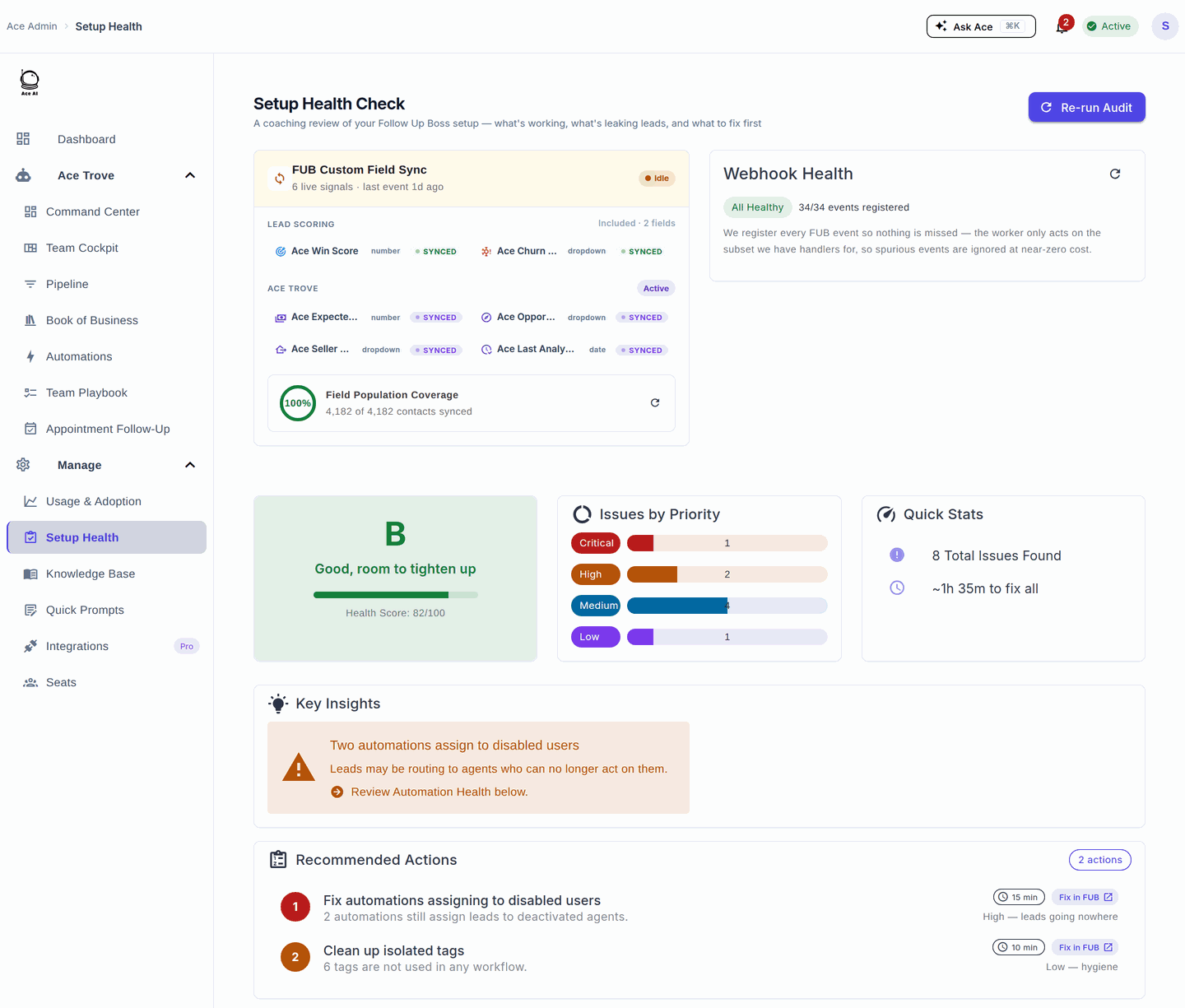1185x1008 pixels.
Task: Select Setup Health in sidebar
Action: tap(107, 537)
